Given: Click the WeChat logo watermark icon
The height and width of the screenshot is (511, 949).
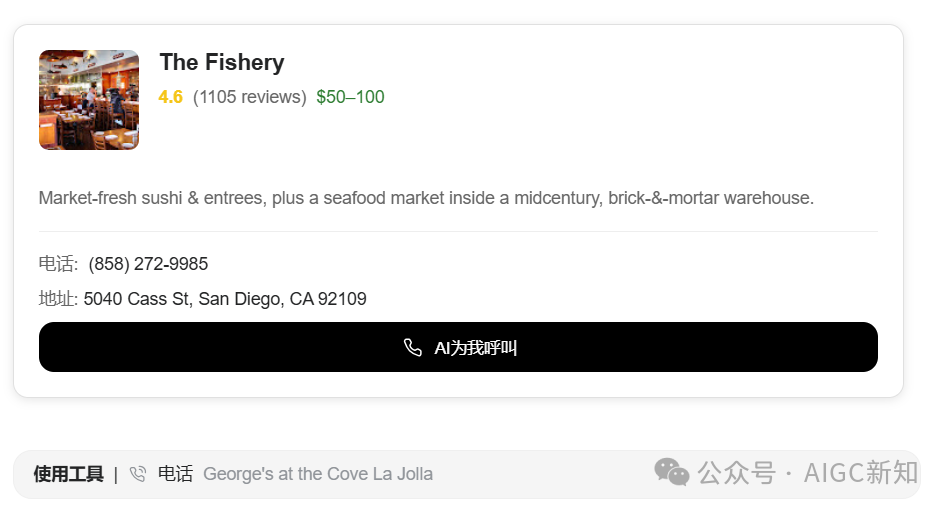Looking at the screenshot, I should coord(671,472).
